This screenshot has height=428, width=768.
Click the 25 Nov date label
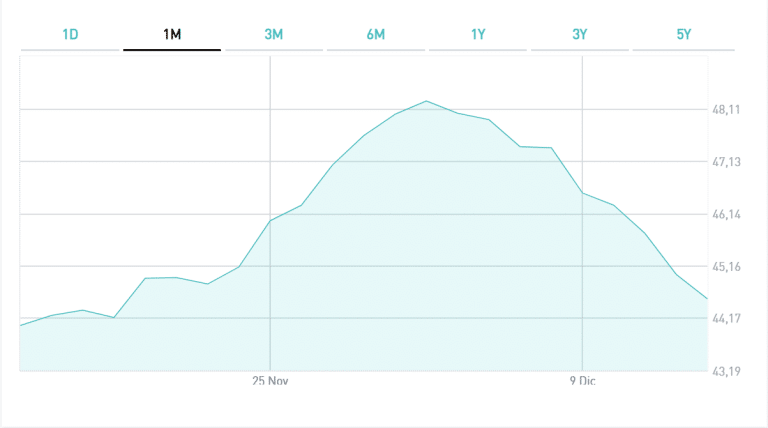click(270, 381)
